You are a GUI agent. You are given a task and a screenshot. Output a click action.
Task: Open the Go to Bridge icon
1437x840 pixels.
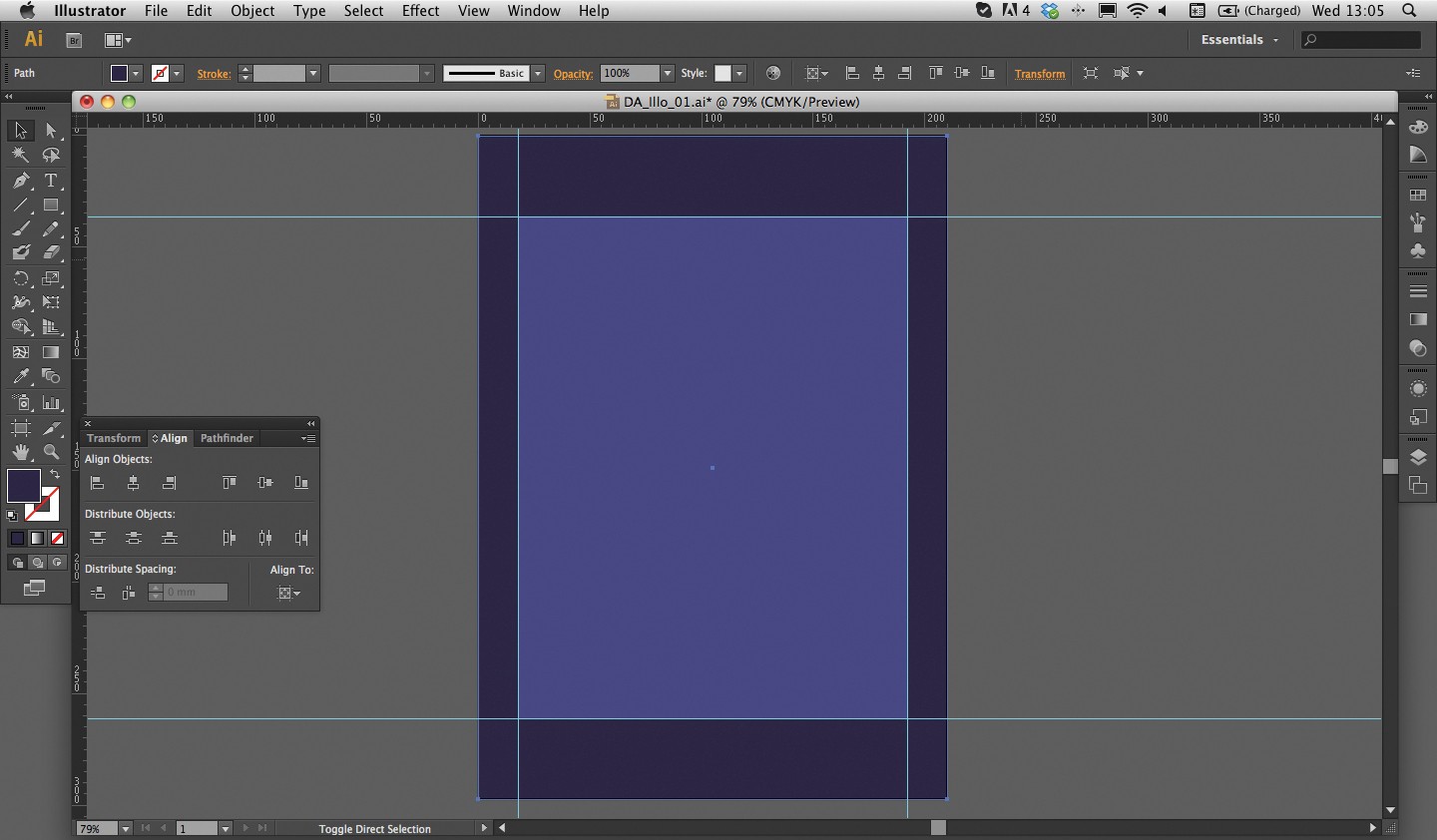(x=74, y=40)
